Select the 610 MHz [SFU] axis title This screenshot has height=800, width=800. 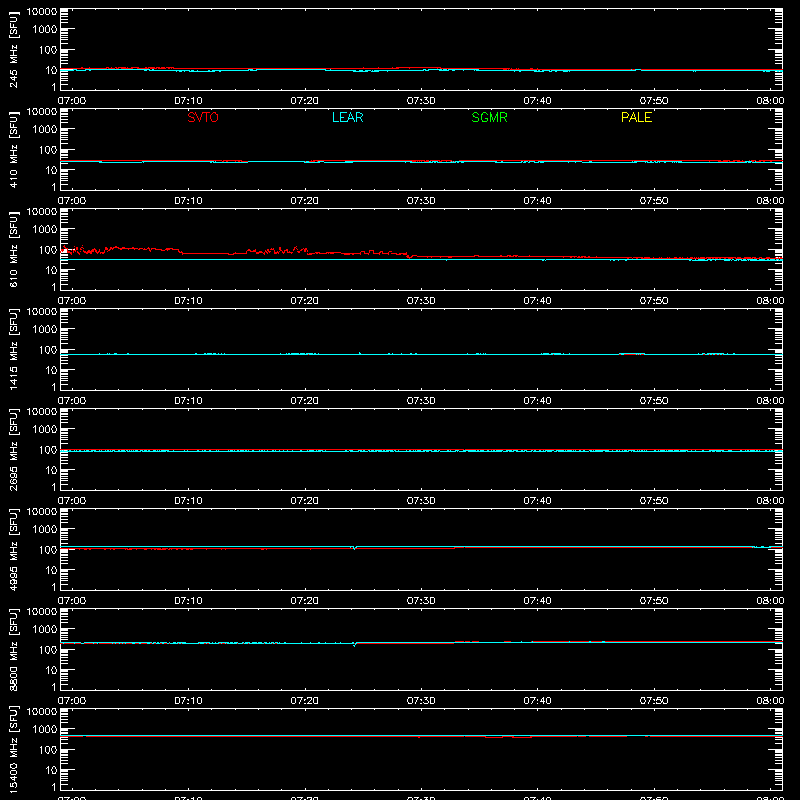14,249
